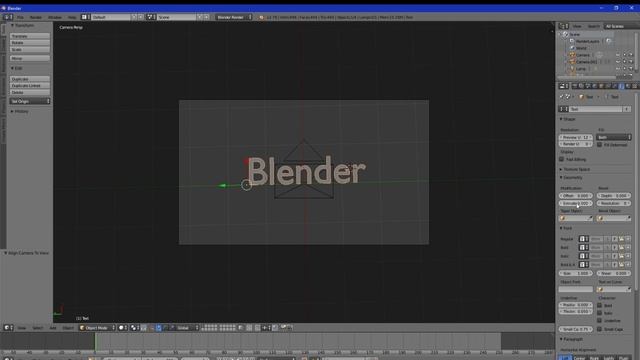Open the Window menu

click(55, 17)
